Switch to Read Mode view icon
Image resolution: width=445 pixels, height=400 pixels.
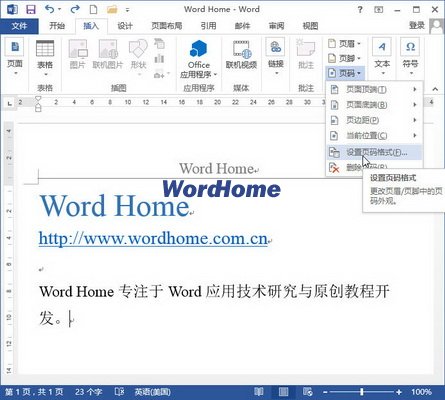click(259, 392)
